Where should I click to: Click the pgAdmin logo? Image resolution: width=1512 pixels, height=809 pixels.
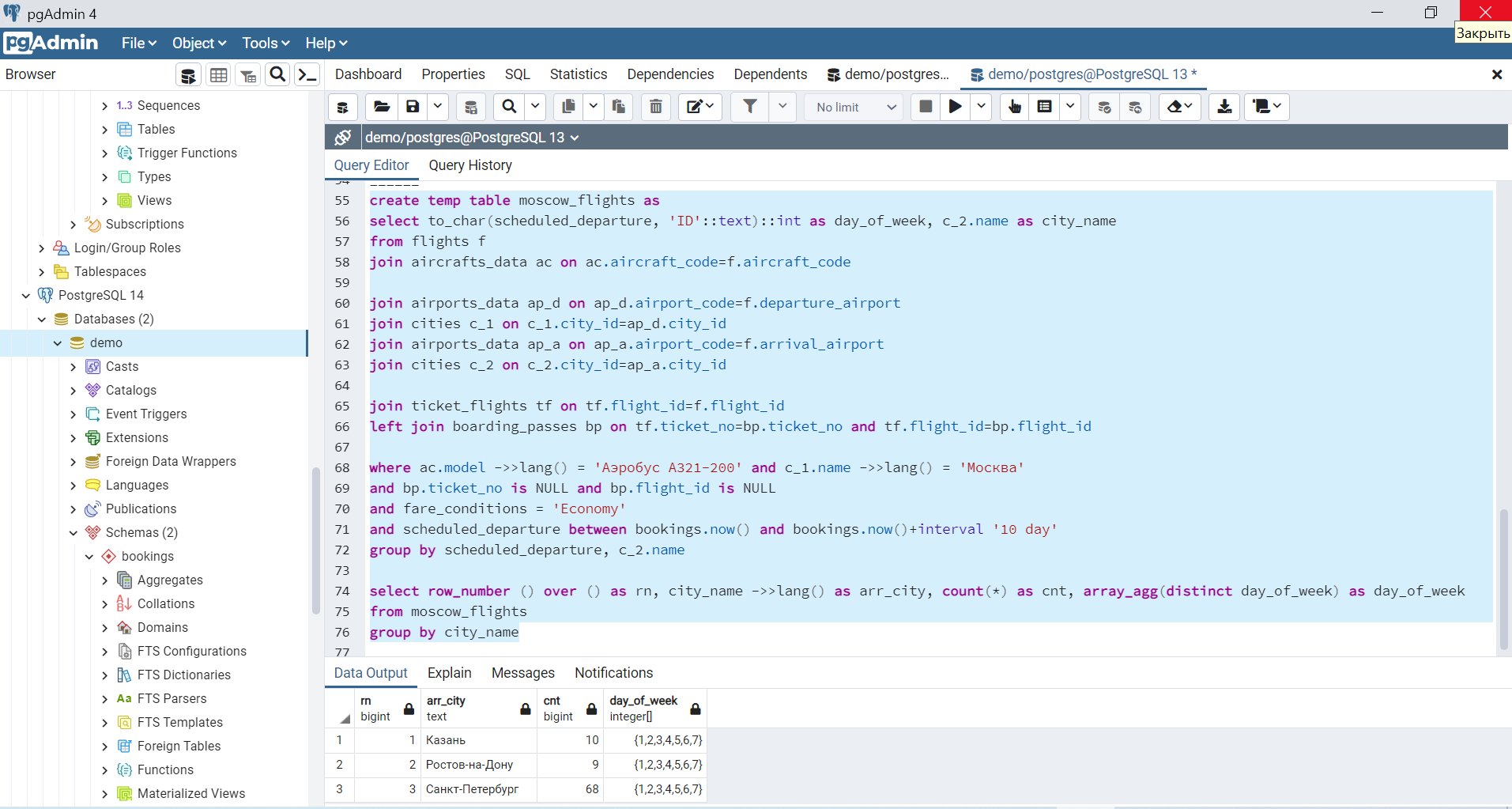click(x=51, y=43)
